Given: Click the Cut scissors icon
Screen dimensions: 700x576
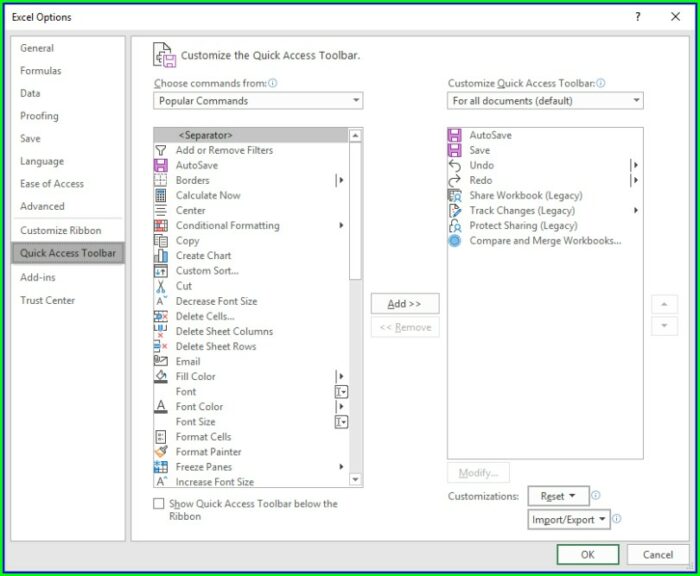Looking at the screenshot, I should click(x=160, y=286).
